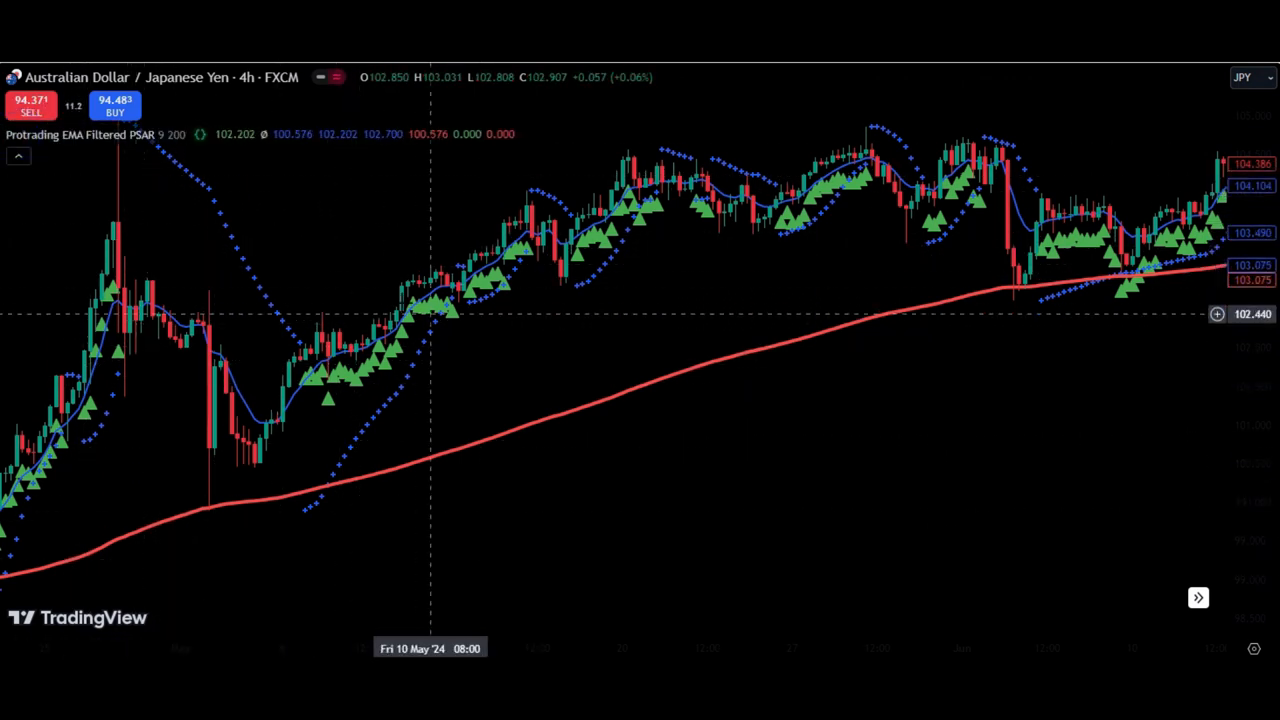The width and height of the screenshot is (1280, 720).
Task: Click the grey dash icon in the status pill
Action: pos(320,77)
